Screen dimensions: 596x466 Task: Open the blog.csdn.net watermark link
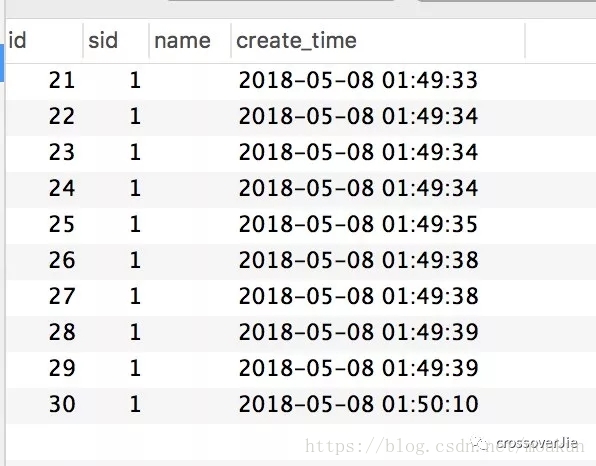pyautogui.click(x=444, y=446)
